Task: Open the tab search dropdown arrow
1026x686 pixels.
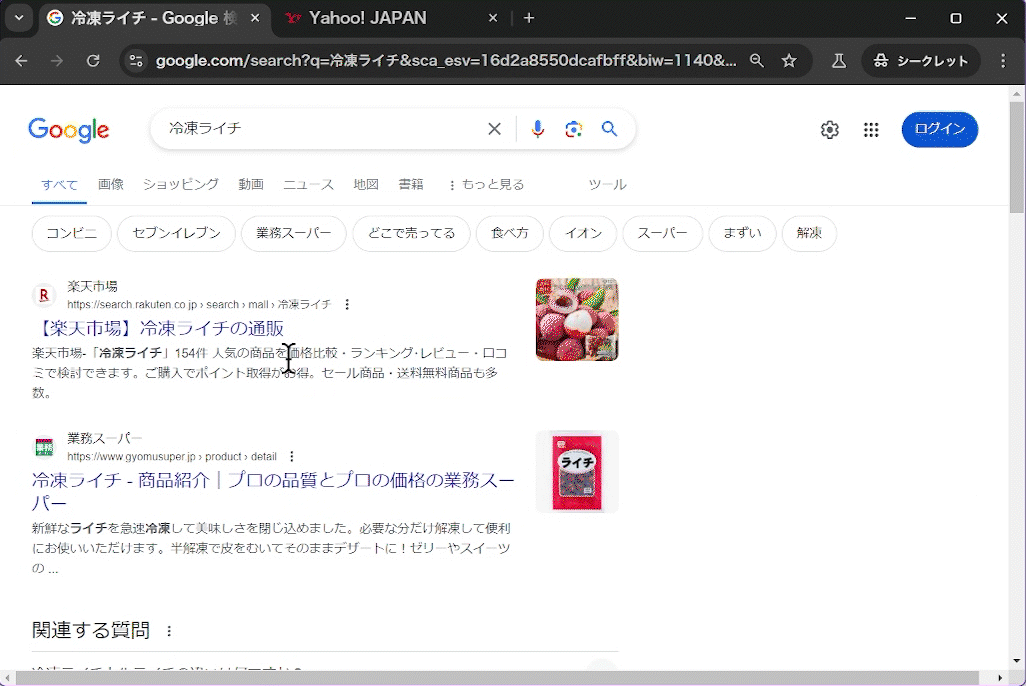Action: click(19, 18)
